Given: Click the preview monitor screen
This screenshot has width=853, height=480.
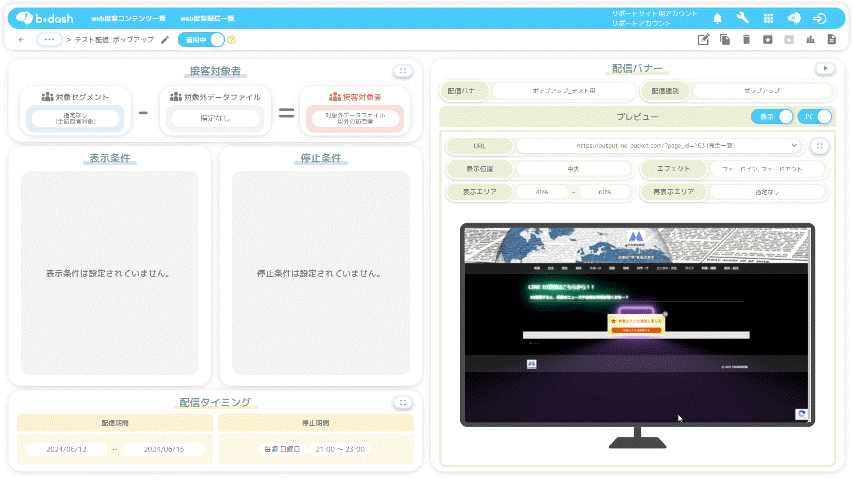Looking at the screenshot, I should pyautogui.click(x=637, y=325).
